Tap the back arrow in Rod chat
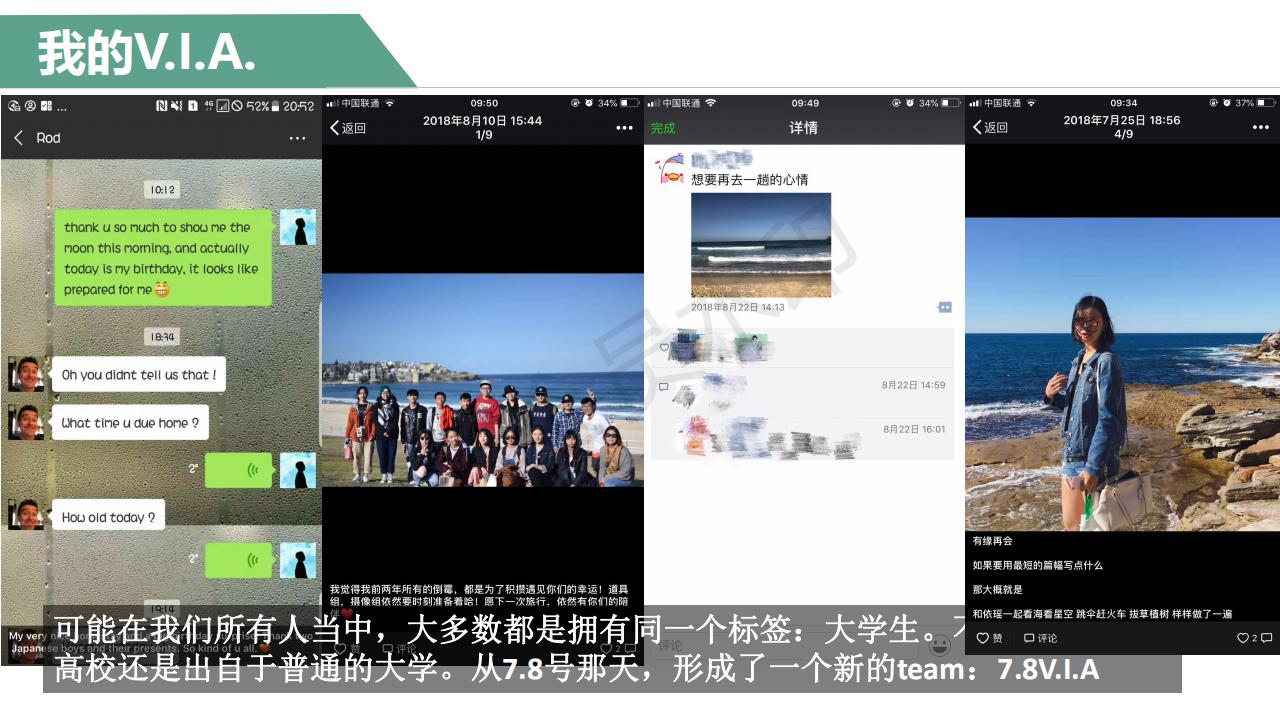 (18, 138)
